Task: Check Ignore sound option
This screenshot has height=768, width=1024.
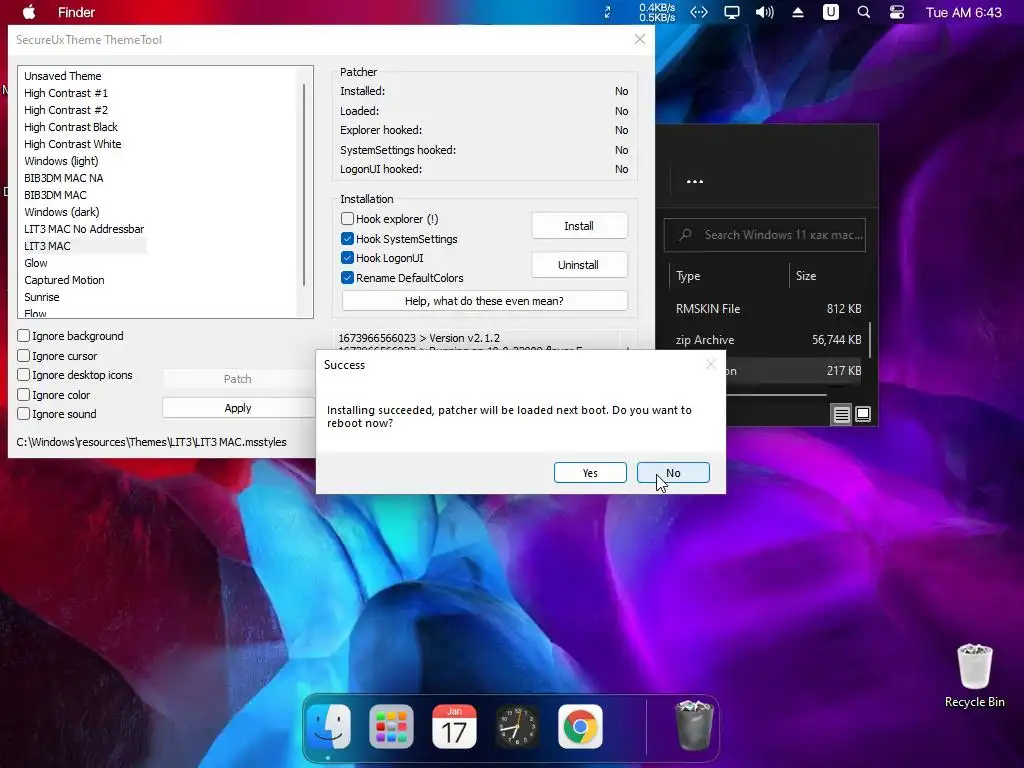Action: click(x=24, y=414)
